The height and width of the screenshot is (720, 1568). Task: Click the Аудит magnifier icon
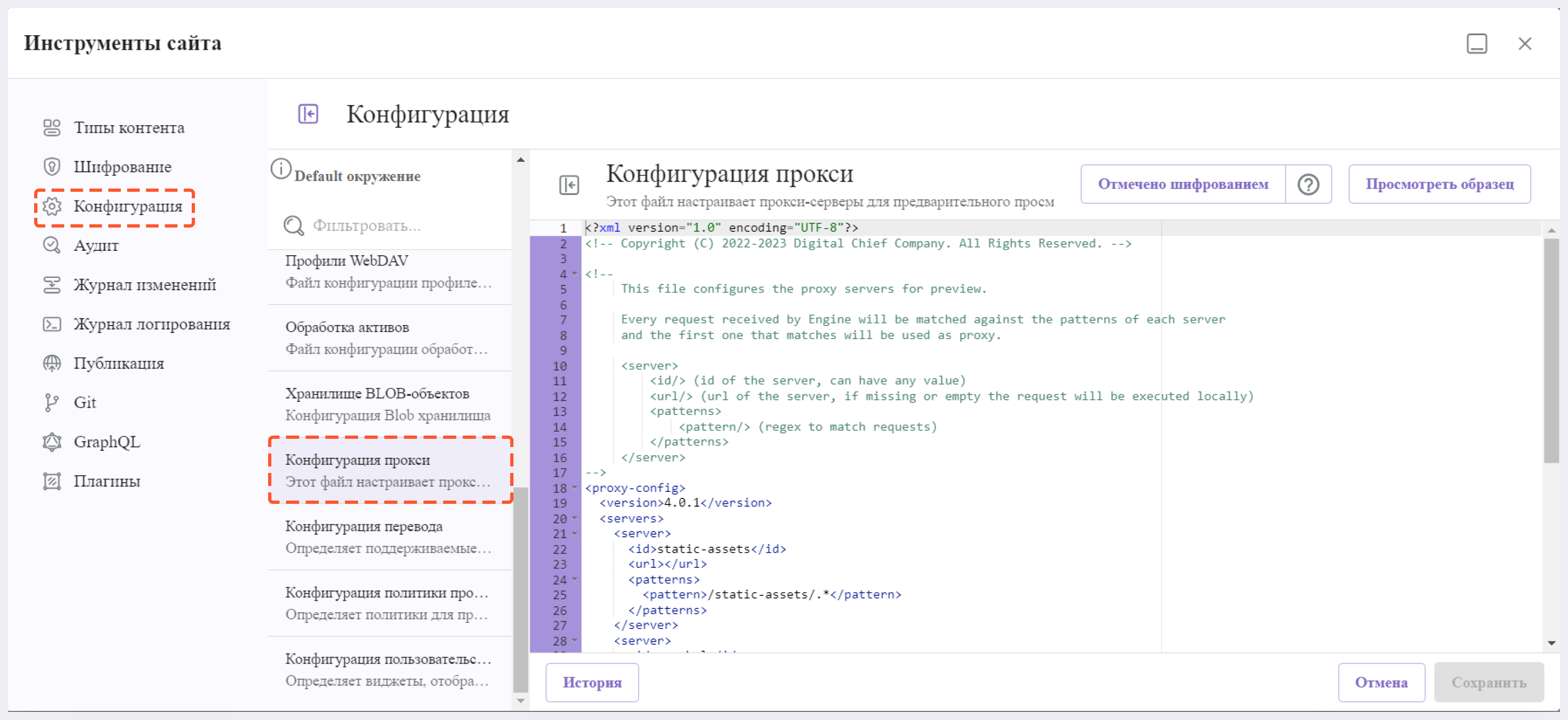pyautogui.click(x=53, y=245)
